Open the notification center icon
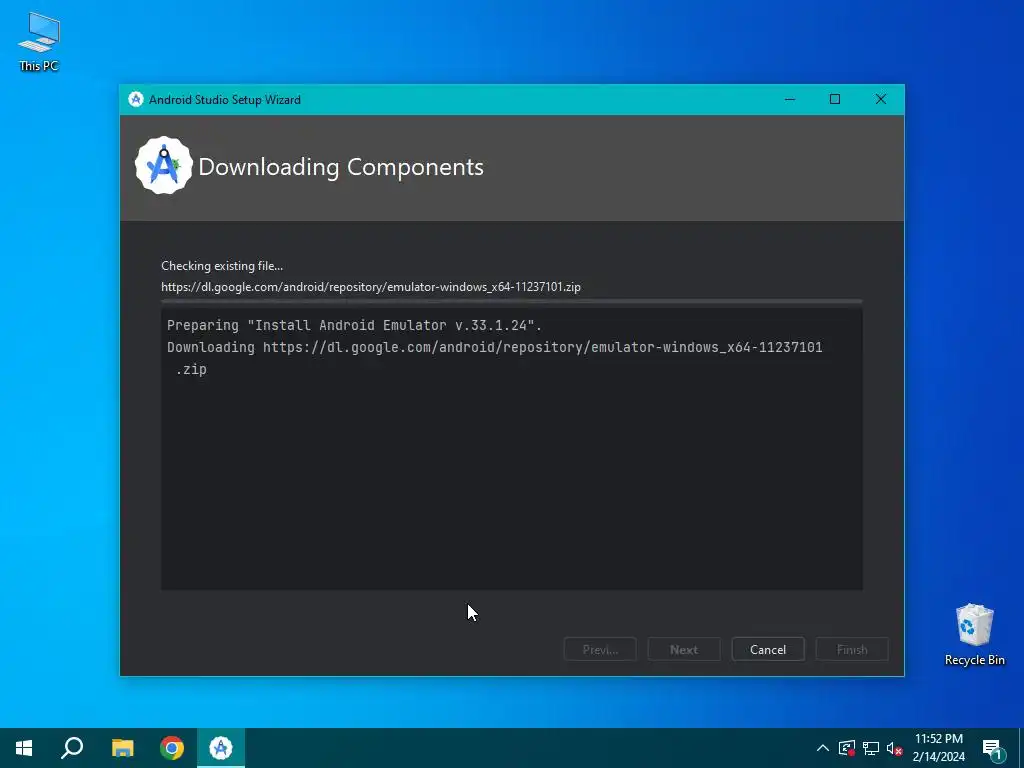This screenshot has width=1024, height=768. tap(993, 748)
